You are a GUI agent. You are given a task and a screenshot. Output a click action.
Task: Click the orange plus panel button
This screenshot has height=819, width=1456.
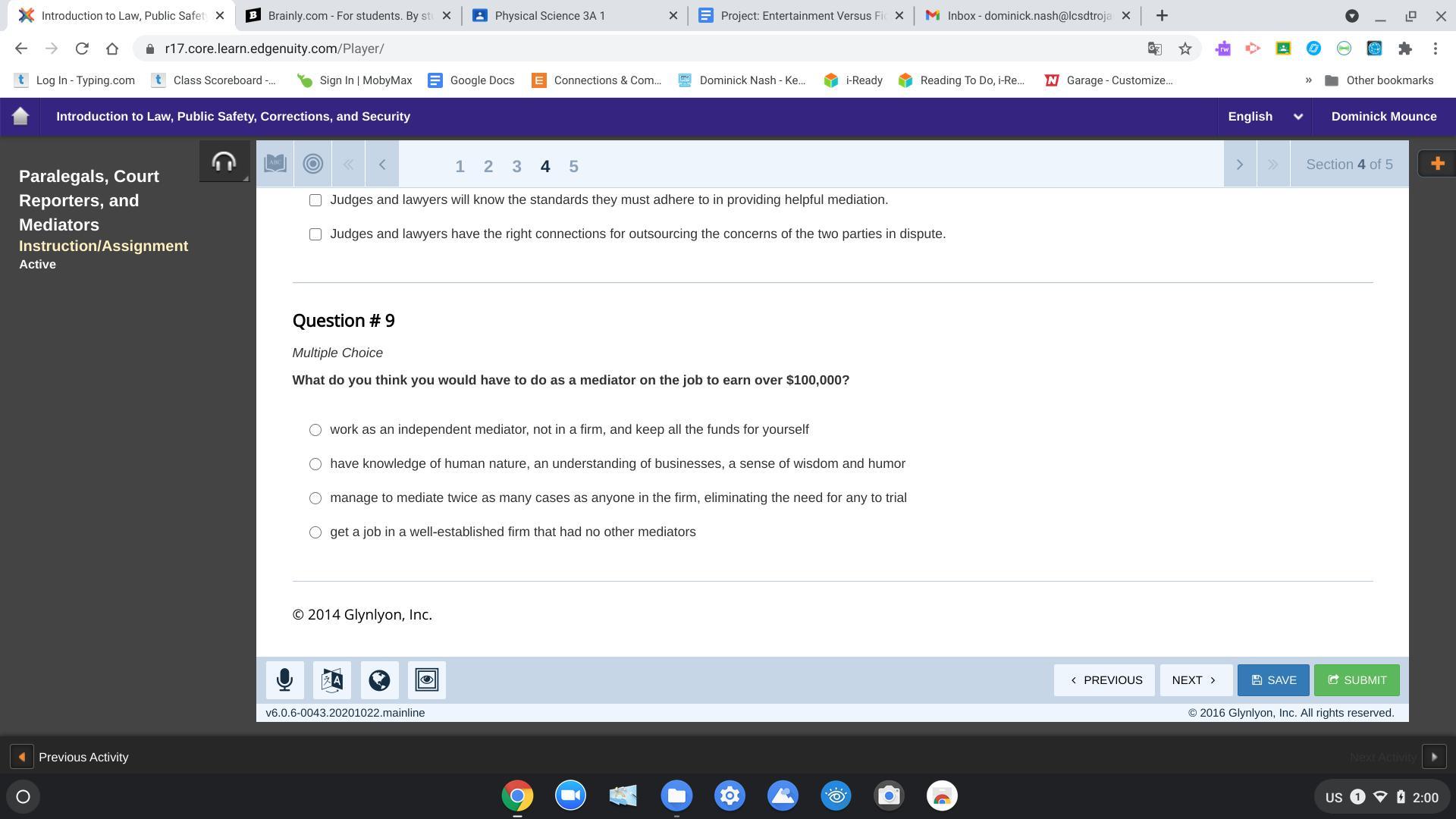pyautogui.click(x=1436, y=164)
